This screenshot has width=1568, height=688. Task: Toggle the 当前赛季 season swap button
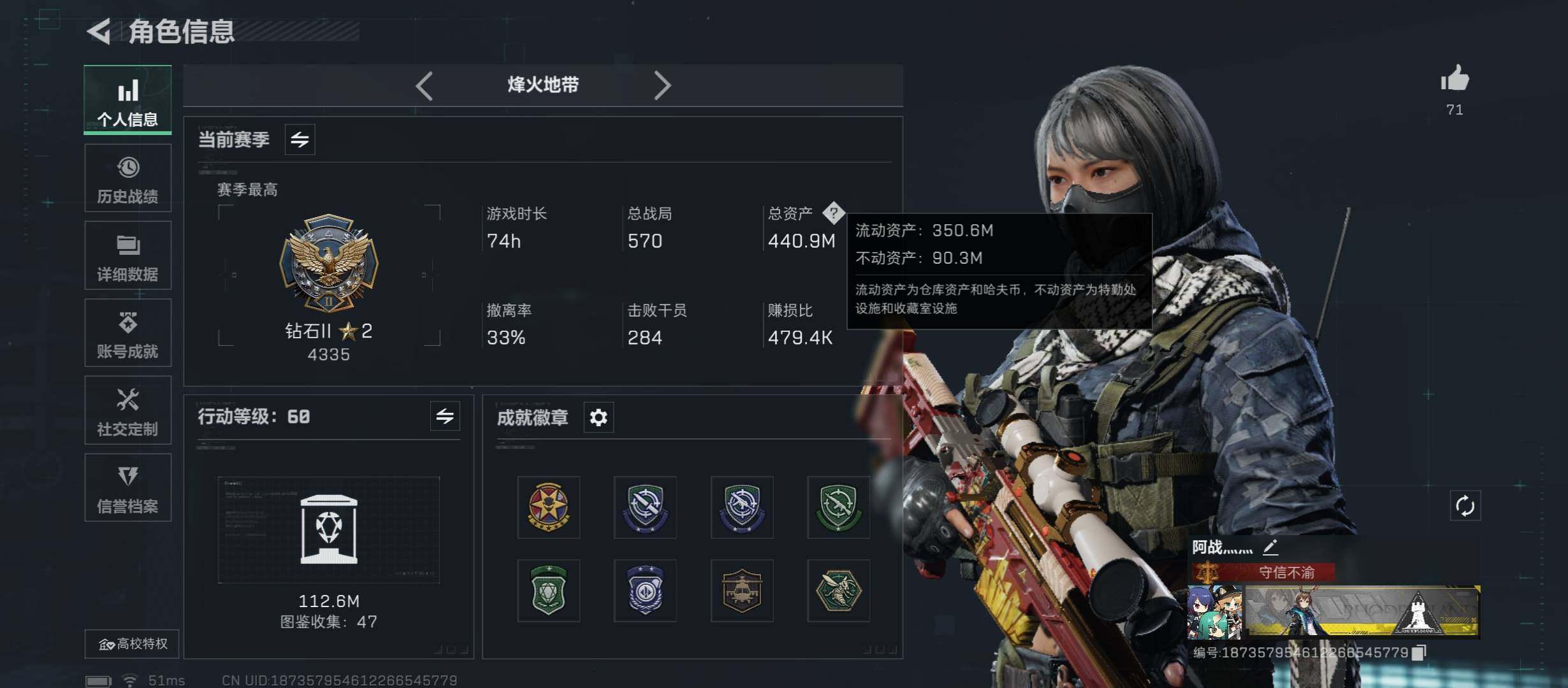tap(300, 140)
